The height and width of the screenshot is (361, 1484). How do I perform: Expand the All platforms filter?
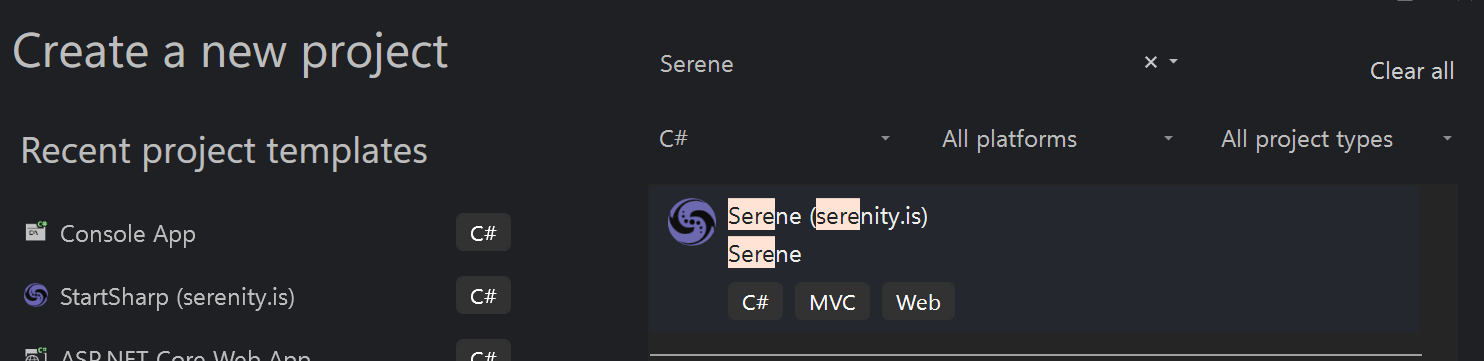[1057, 139]
